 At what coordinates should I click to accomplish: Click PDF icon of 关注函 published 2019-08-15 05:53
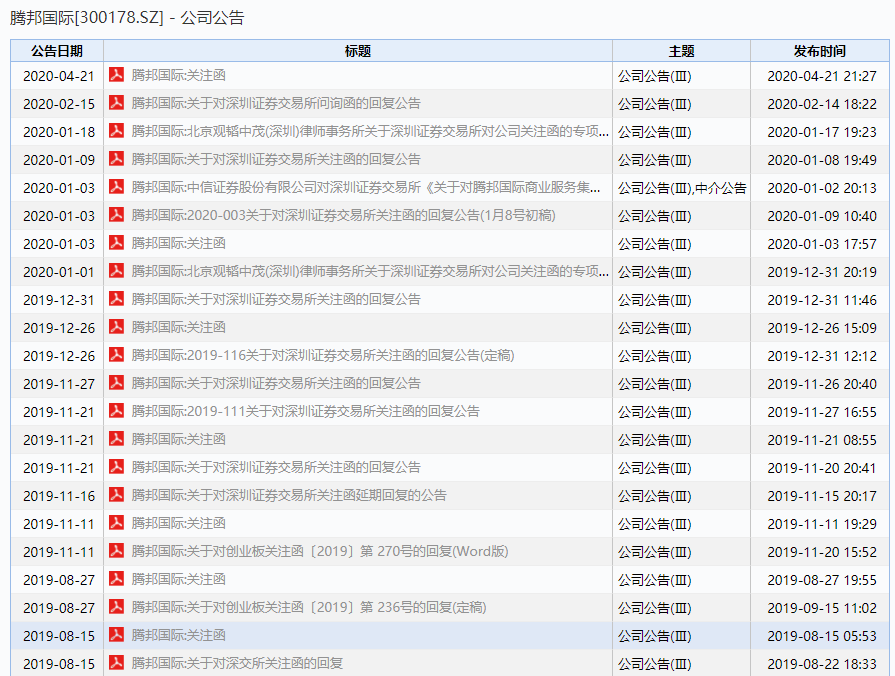pyautogui.click(x=116, y=634)
